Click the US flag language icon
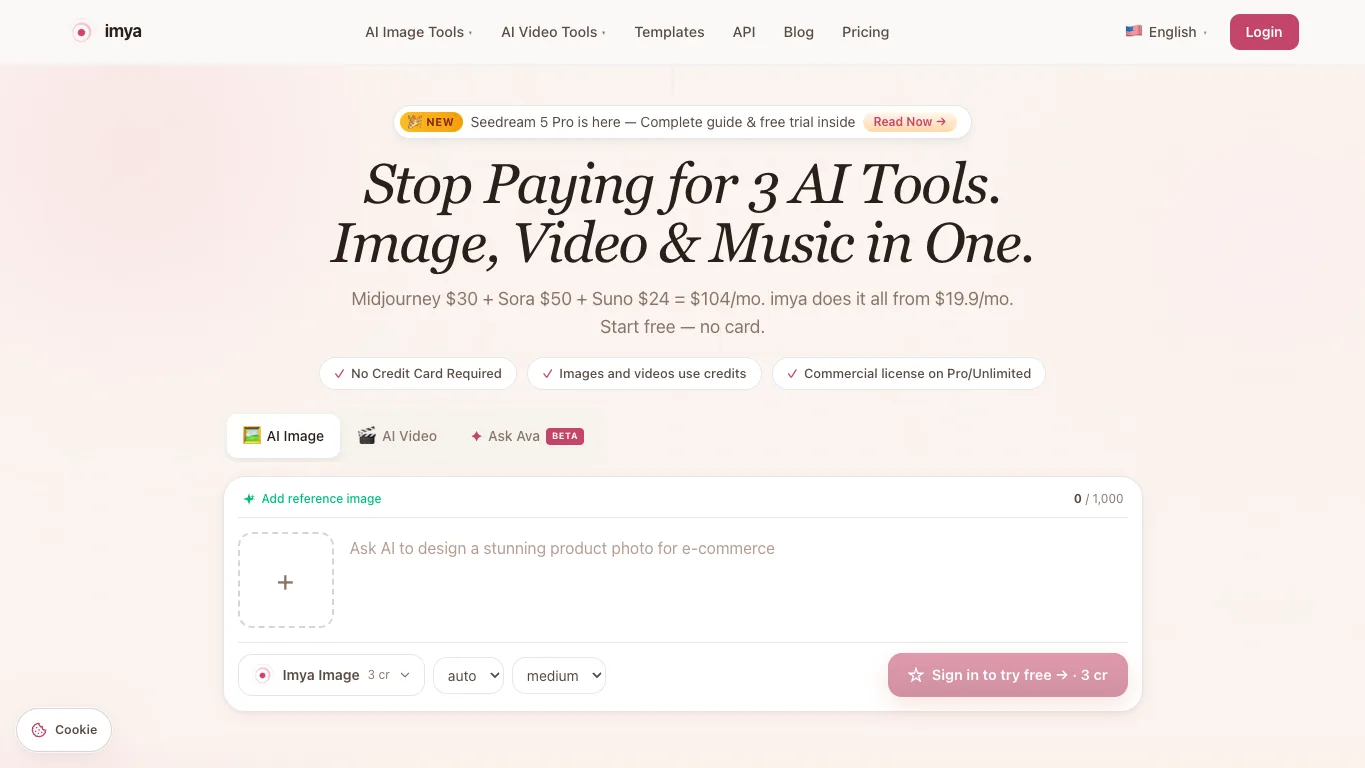Screen dimensions: 1365x768 [1133, 31]
